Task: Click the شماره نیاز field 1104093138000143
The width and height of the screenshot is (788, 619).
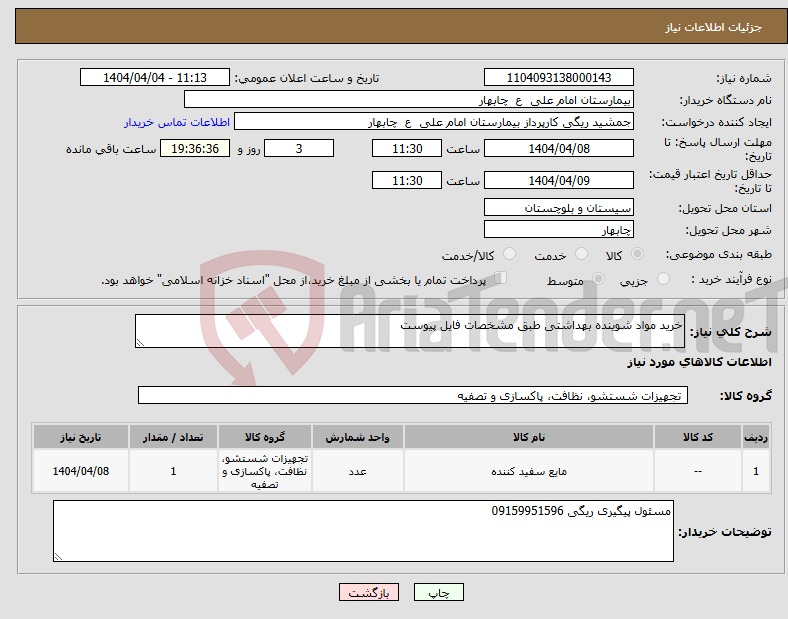Action: (x=559, y=77)
